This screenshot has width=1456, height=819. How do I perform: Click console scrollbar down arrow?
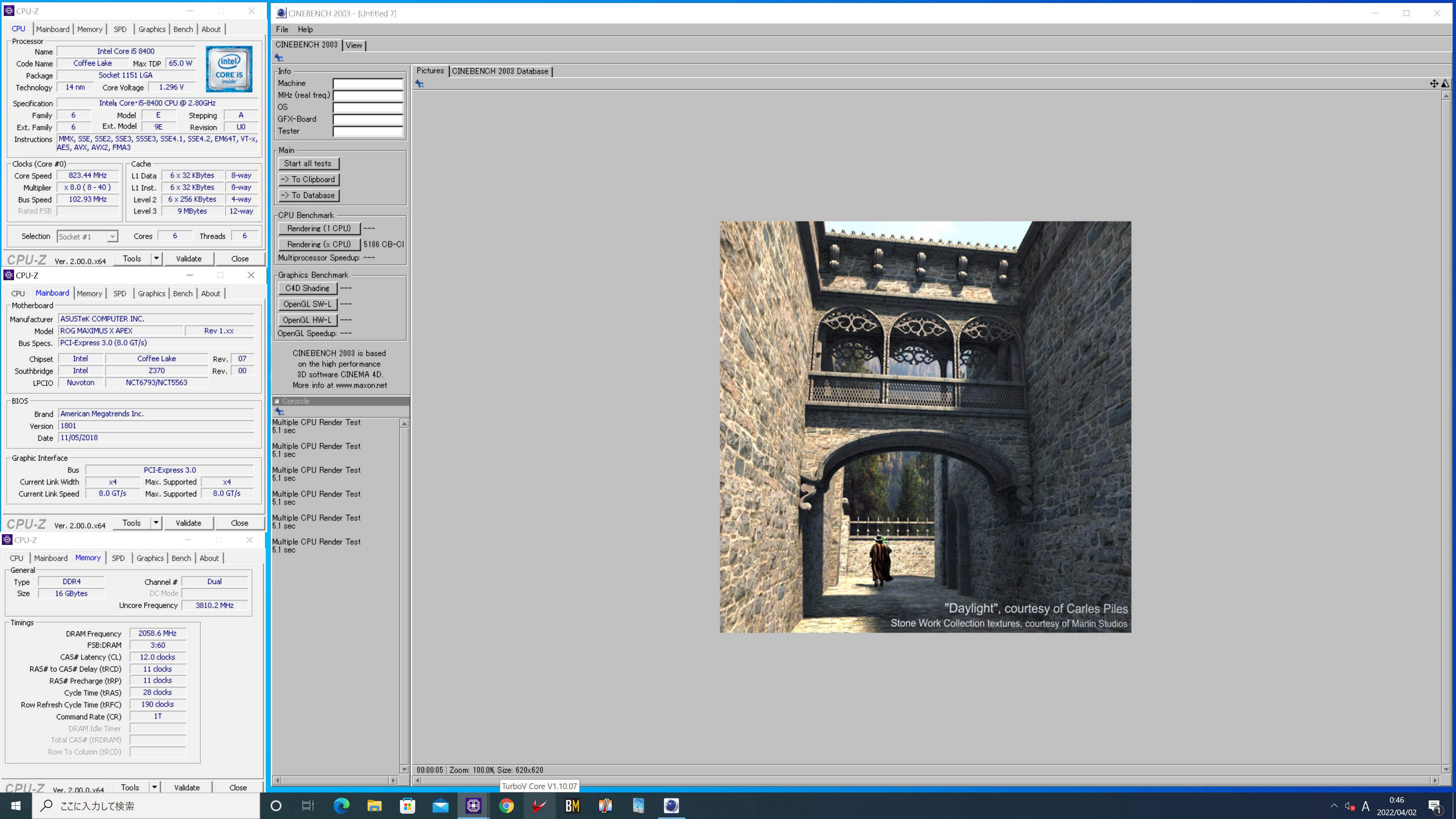click(404, 769)
